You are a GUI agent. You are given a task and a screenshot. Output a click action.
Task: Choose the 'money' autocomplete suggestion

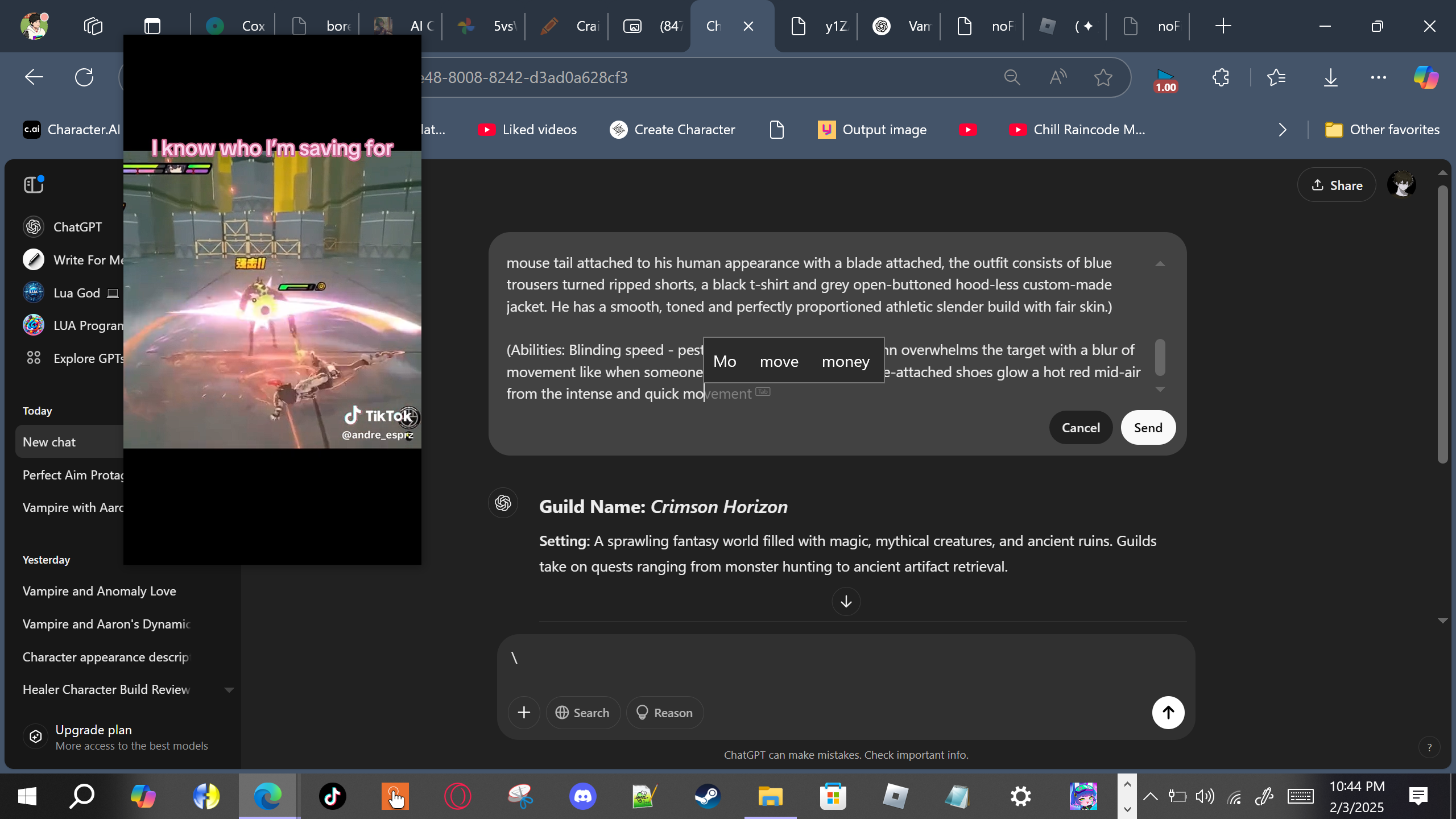pos(846,361)
